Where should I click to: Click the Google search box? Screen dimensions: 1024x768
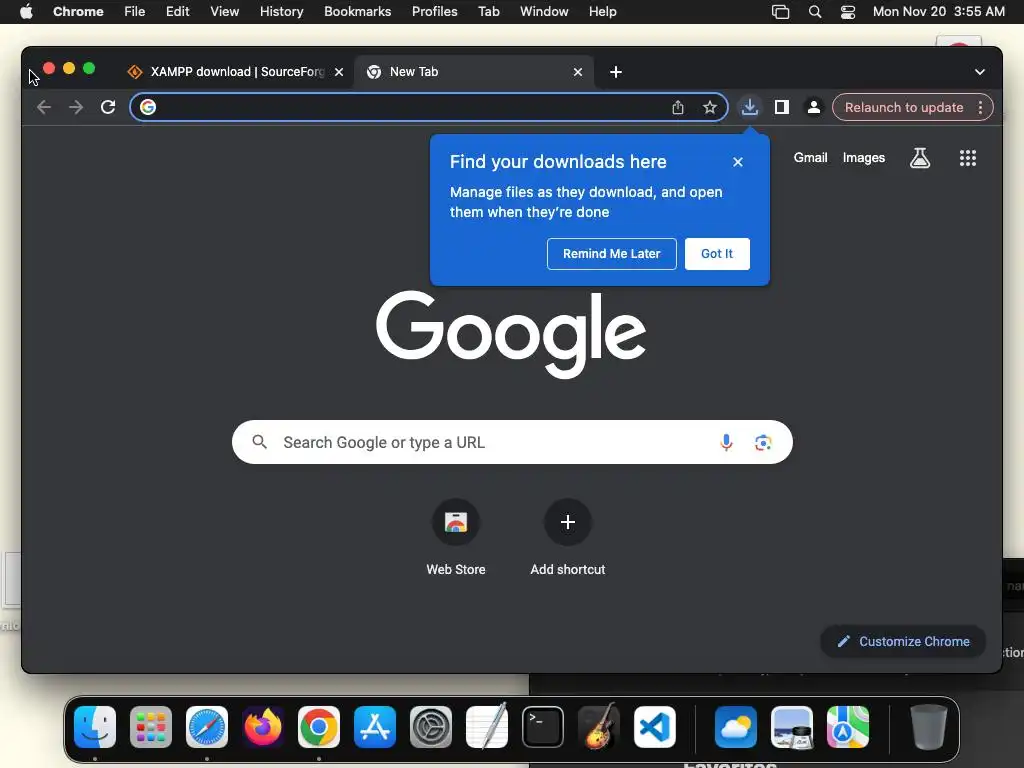[512, 442]
